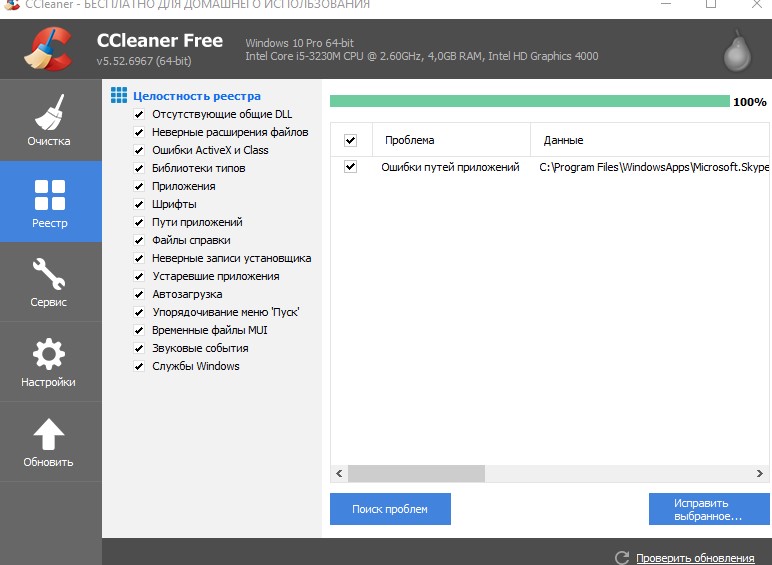Open the Сервис wrench tools icon

point(49,274)
